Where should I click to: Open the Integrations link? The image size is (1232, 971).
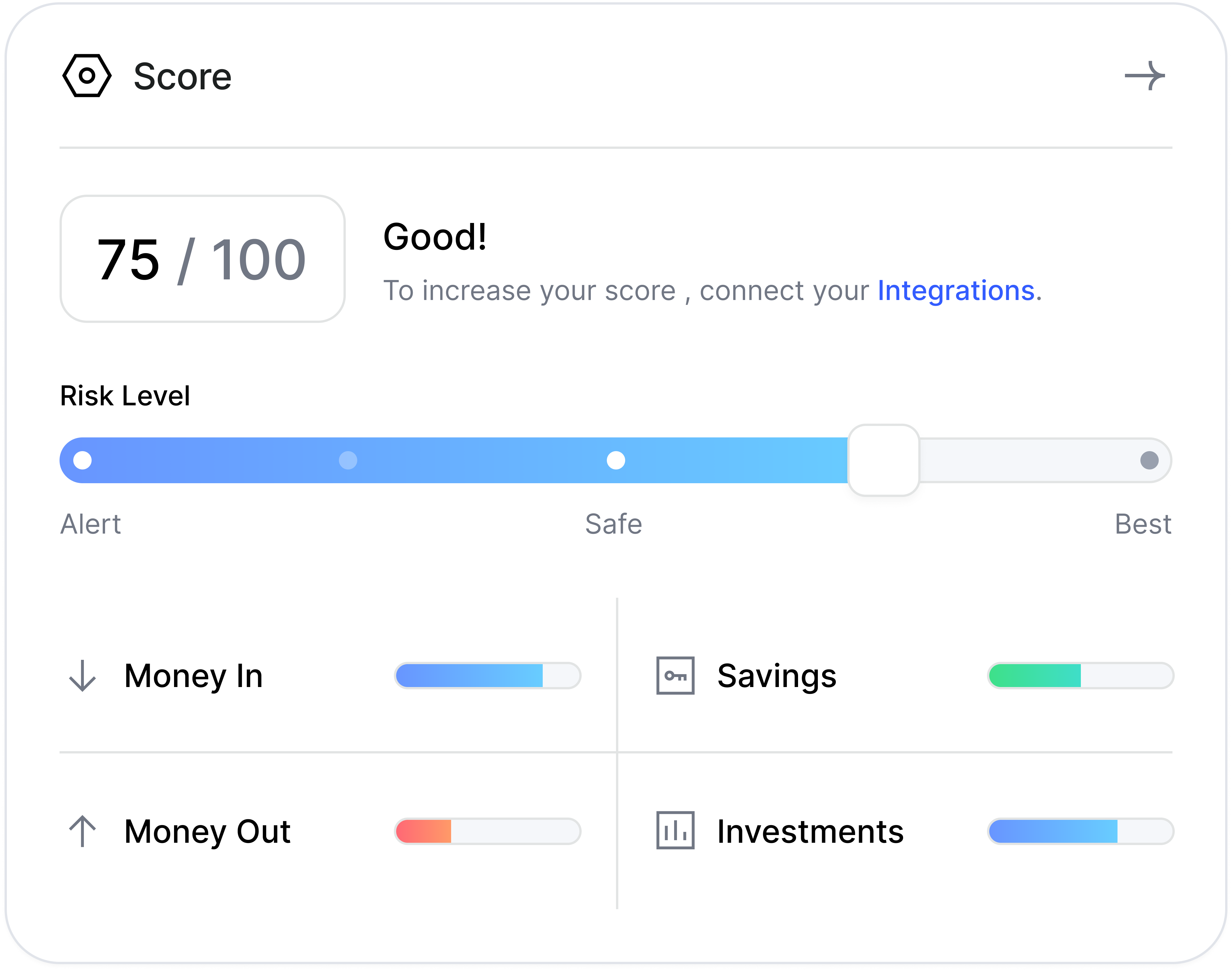coord(956,291)
